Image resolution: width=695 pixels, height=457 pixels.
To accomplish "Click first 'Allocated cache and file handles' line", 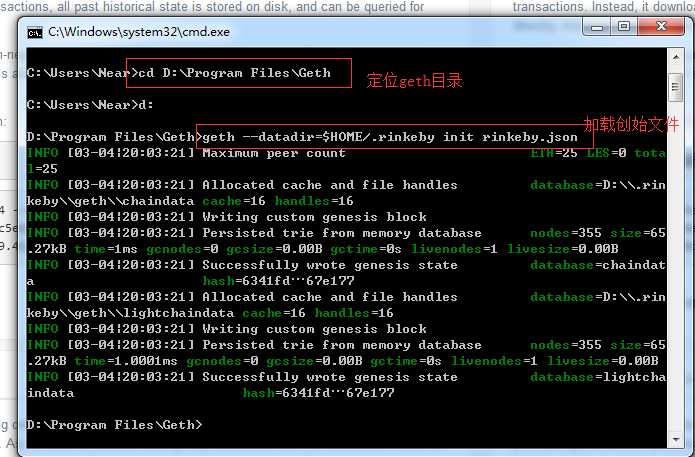I will (x=330, y=185).
